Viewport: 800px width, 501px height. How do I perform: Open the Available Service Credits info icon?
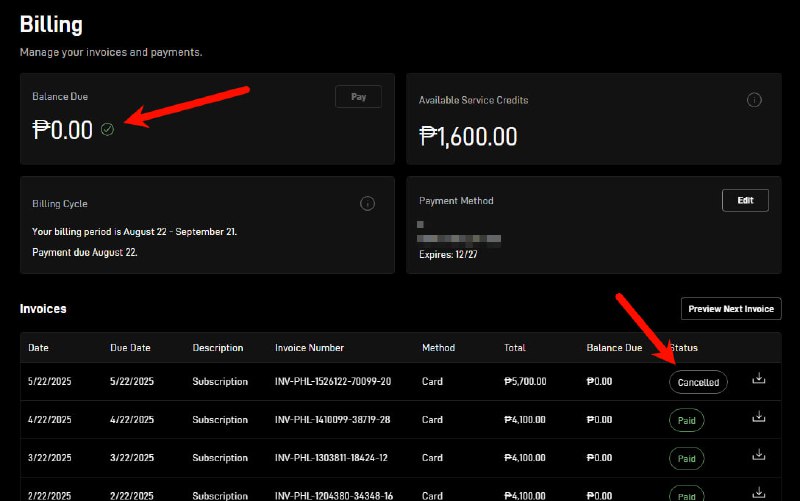[x=755, y=100]
